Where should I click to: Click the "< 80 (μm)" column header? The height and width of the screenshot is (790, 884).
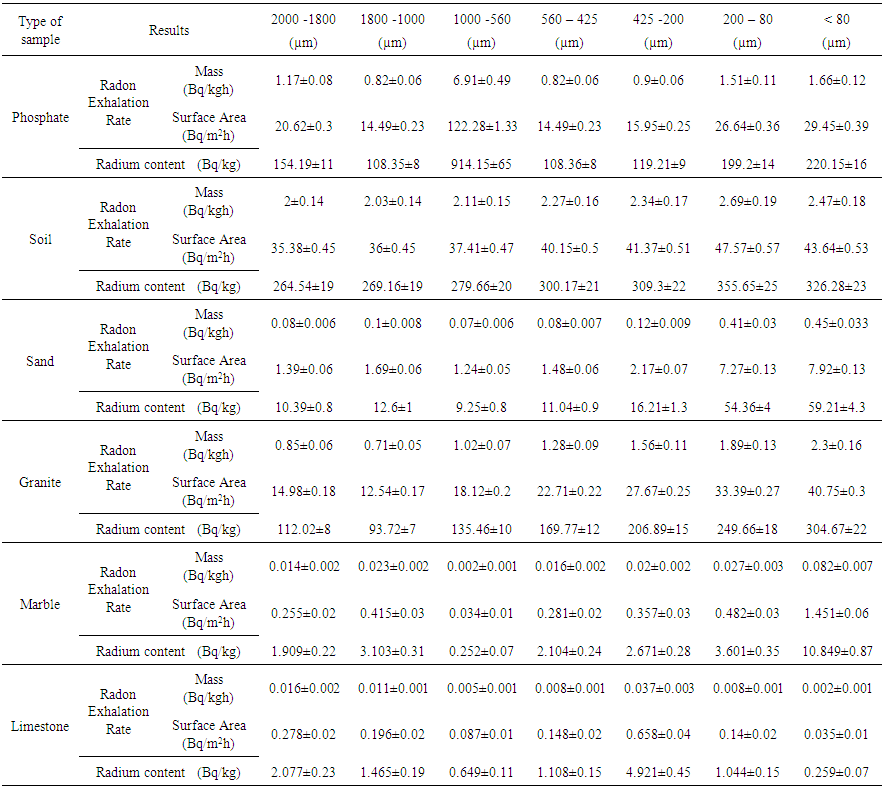point(835,30)
